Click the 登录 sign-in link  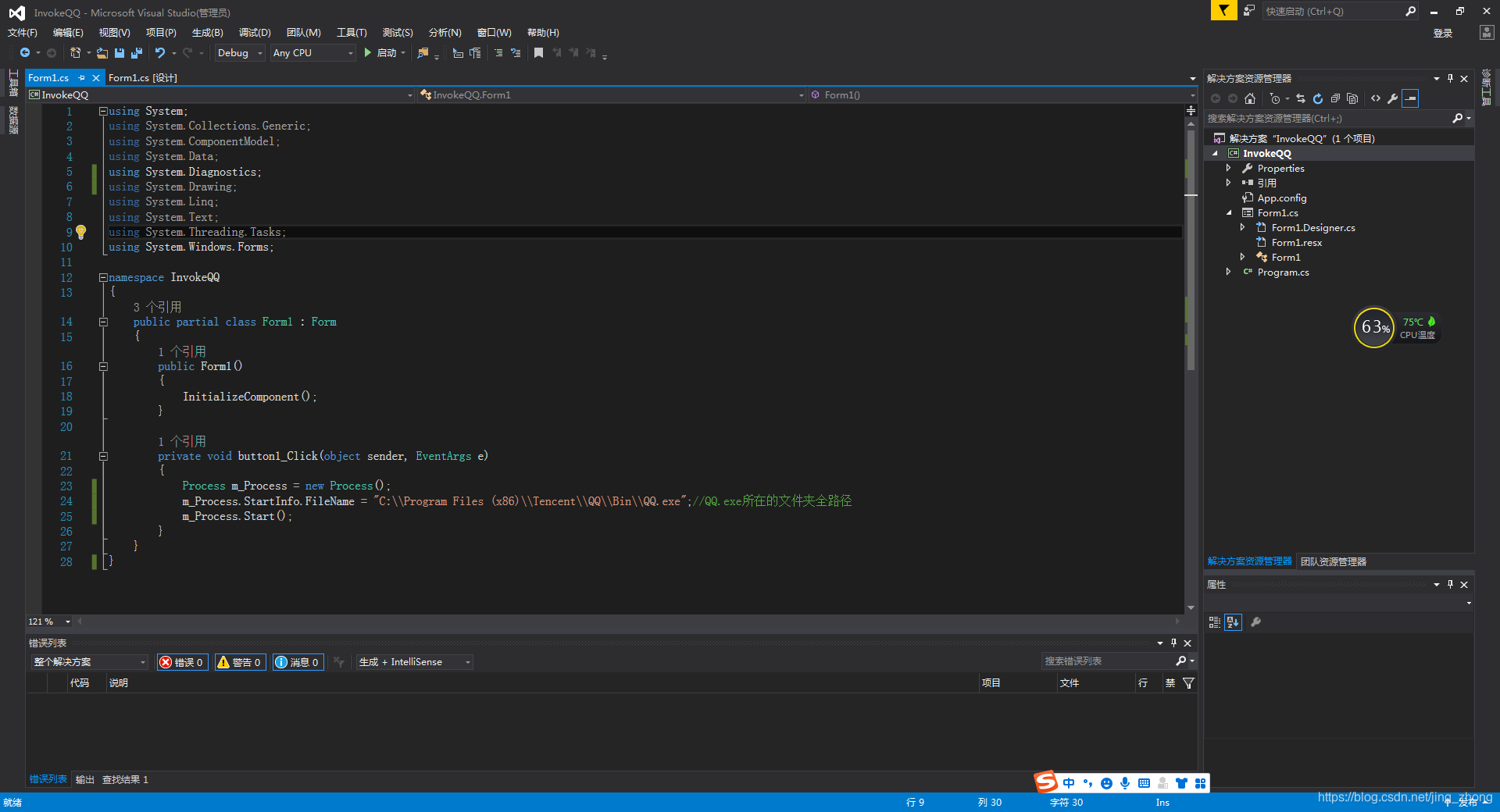click(x=1442, y=34)
